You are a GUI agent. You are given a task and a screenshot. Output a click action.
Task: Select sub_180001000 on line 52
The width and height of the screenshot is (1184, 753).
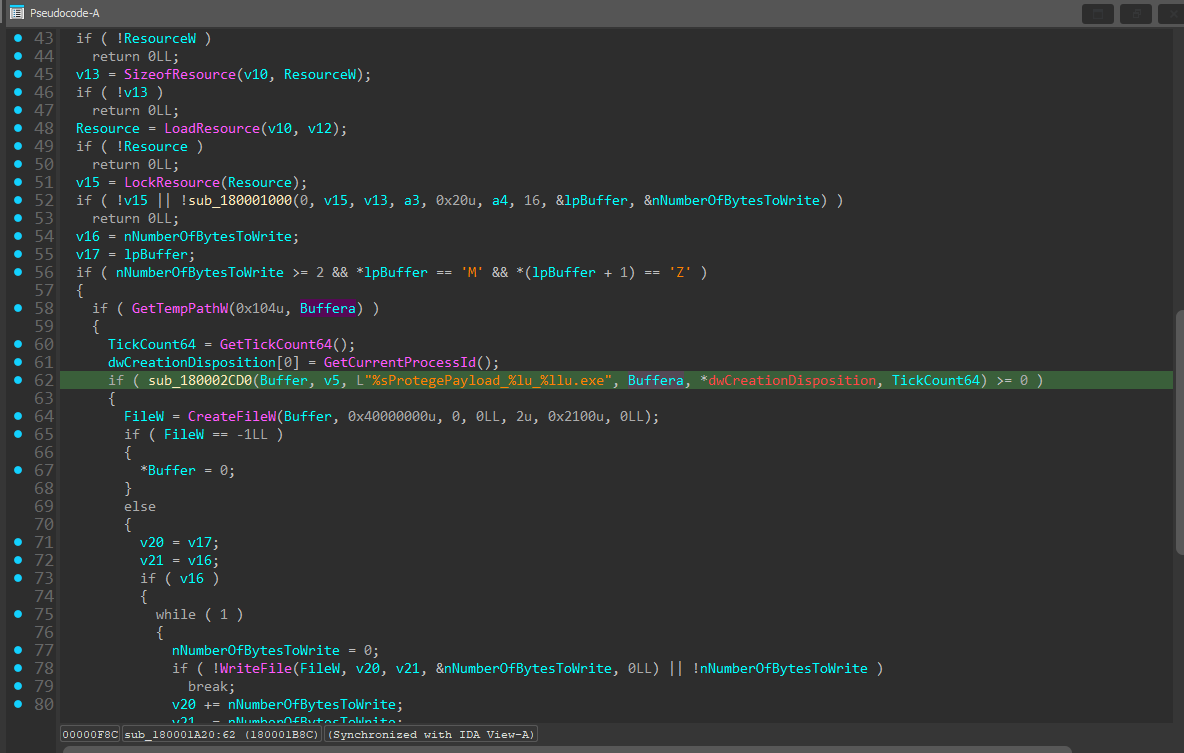pos(240,200)
